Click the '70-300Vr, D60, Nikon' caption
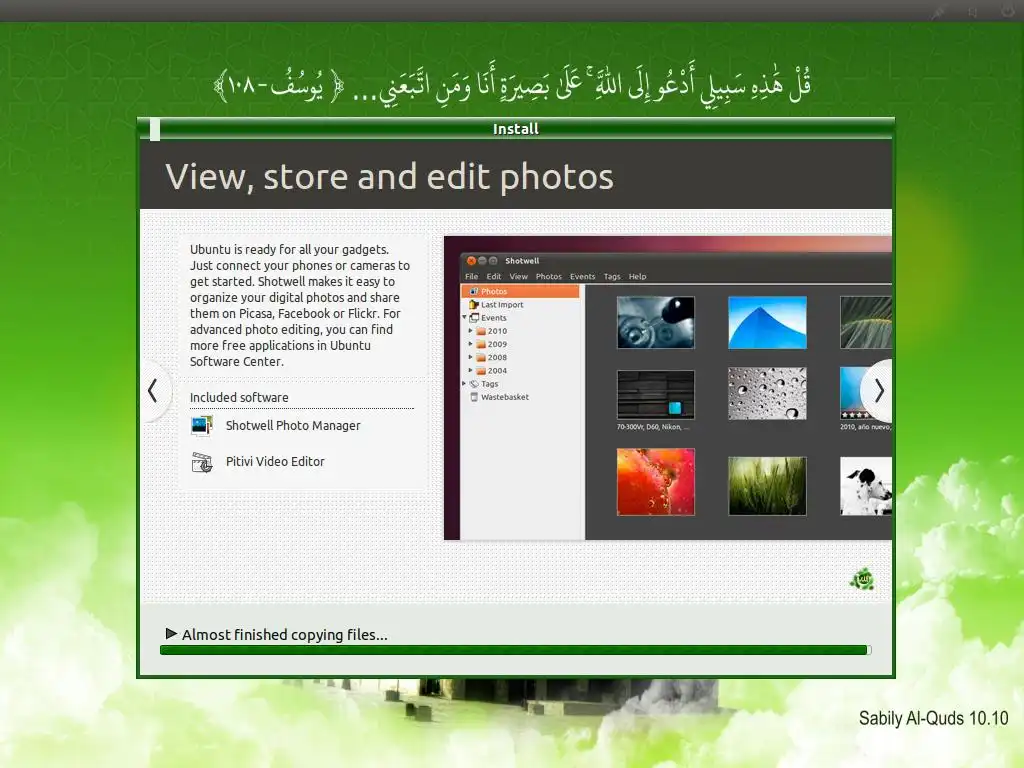The image size is (1024, 768). coord(653,427)
